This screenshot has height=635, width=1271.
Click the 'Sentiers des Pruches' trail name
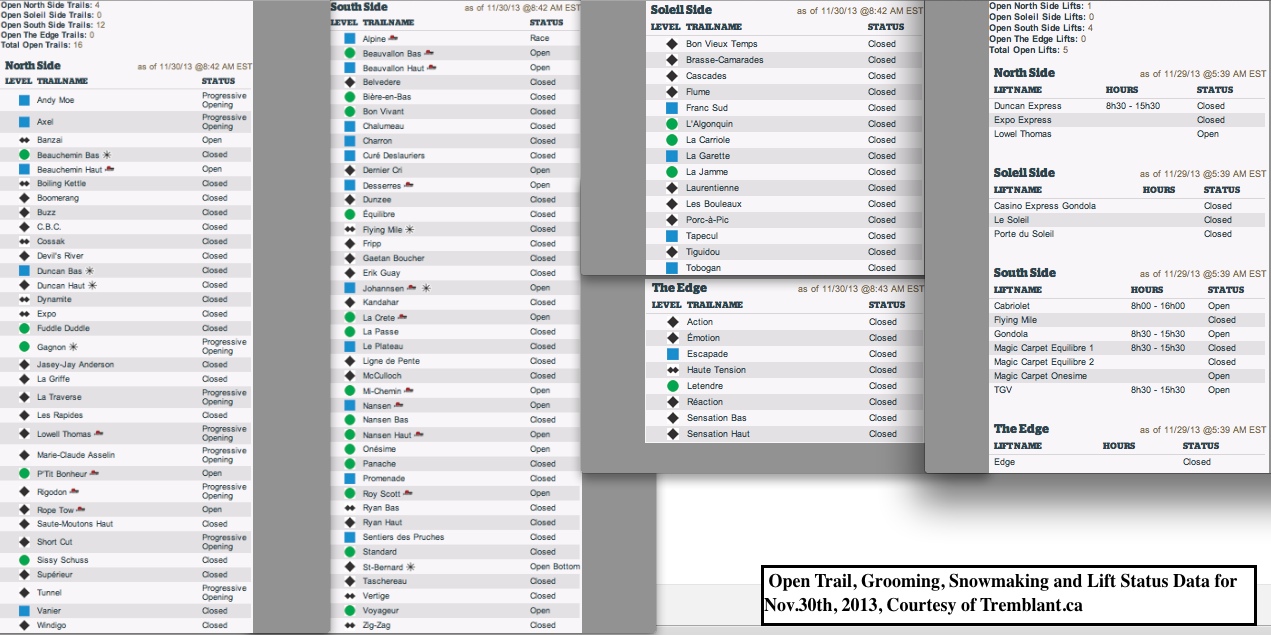(403, 537)
